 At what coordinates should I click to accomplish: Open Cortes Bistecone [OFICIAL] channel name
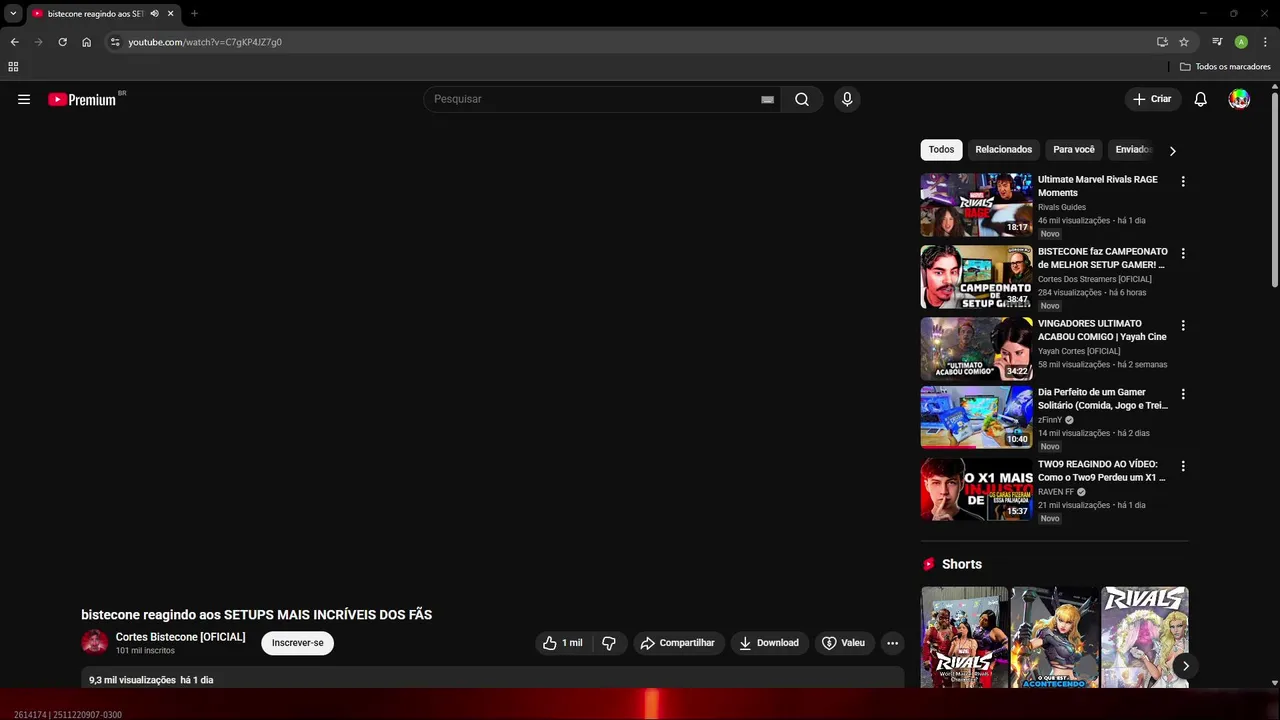(180, 637)
